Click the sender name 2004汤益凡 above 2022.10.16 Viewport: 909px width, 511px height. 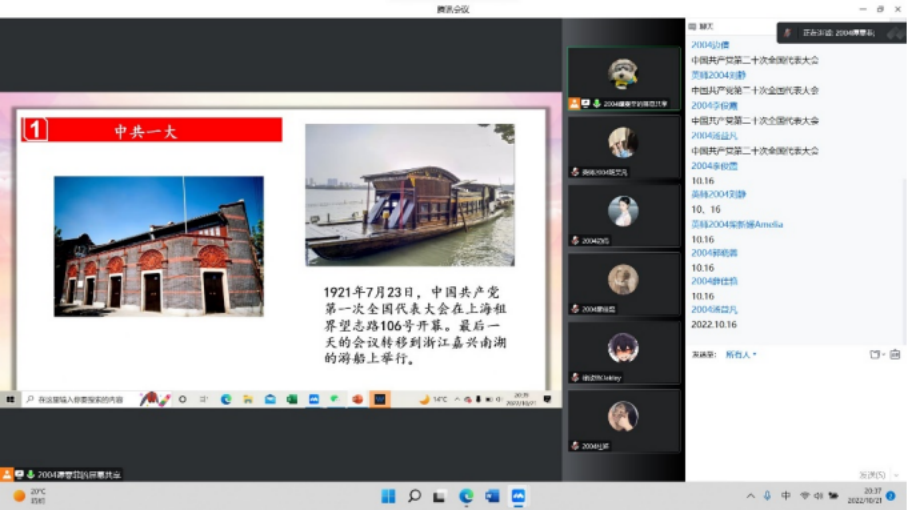(x=714, y=310)
